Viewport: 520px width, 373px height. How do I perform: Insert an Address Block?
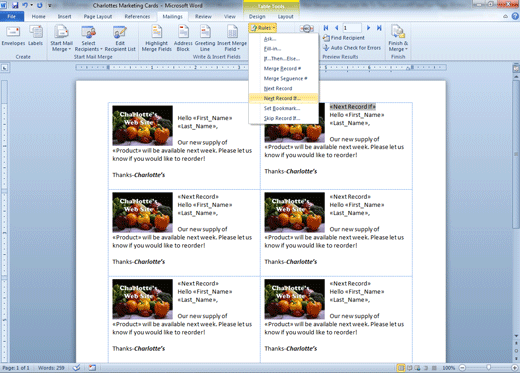point(183,39)
